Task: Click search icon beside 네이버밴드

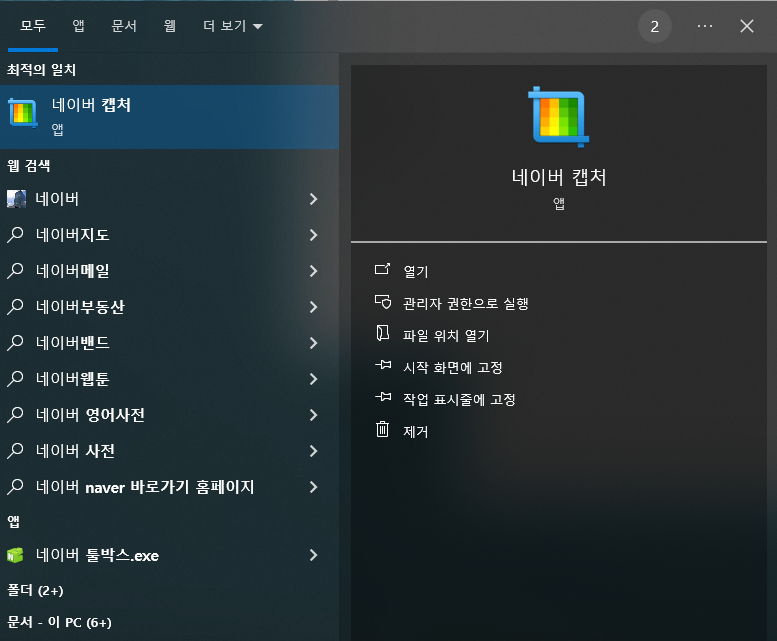Action: click(15, 343)
